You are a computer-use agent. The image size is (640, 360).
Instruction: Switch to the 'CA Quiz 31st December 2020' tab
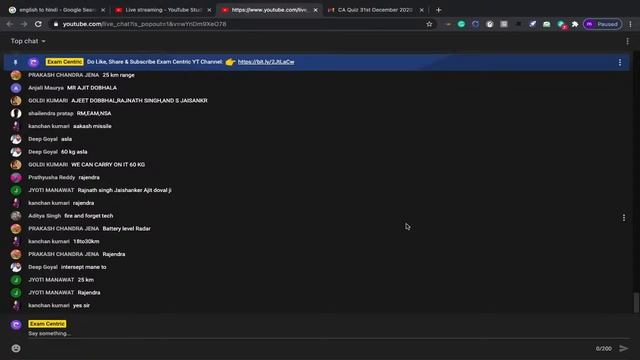376,10
